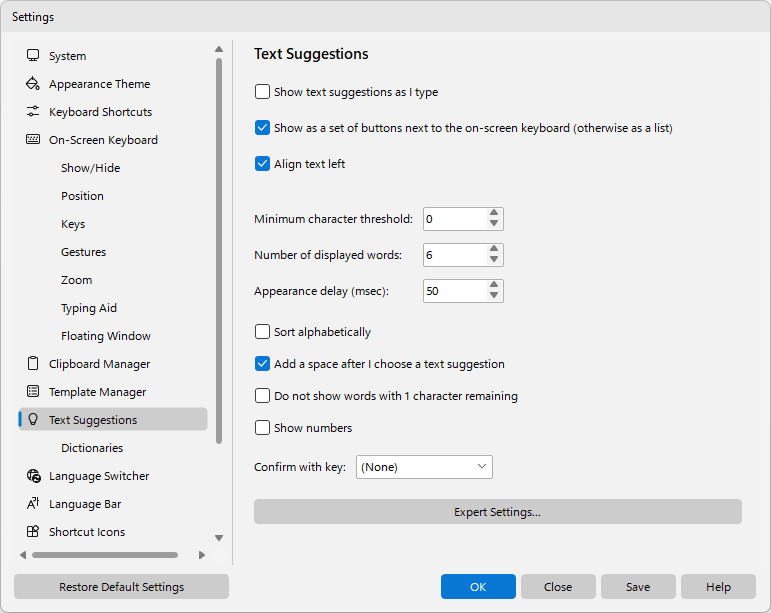Enable Show numbers checkbox
The height and width of the screenshot is (613, 771).
click(262, 428)
